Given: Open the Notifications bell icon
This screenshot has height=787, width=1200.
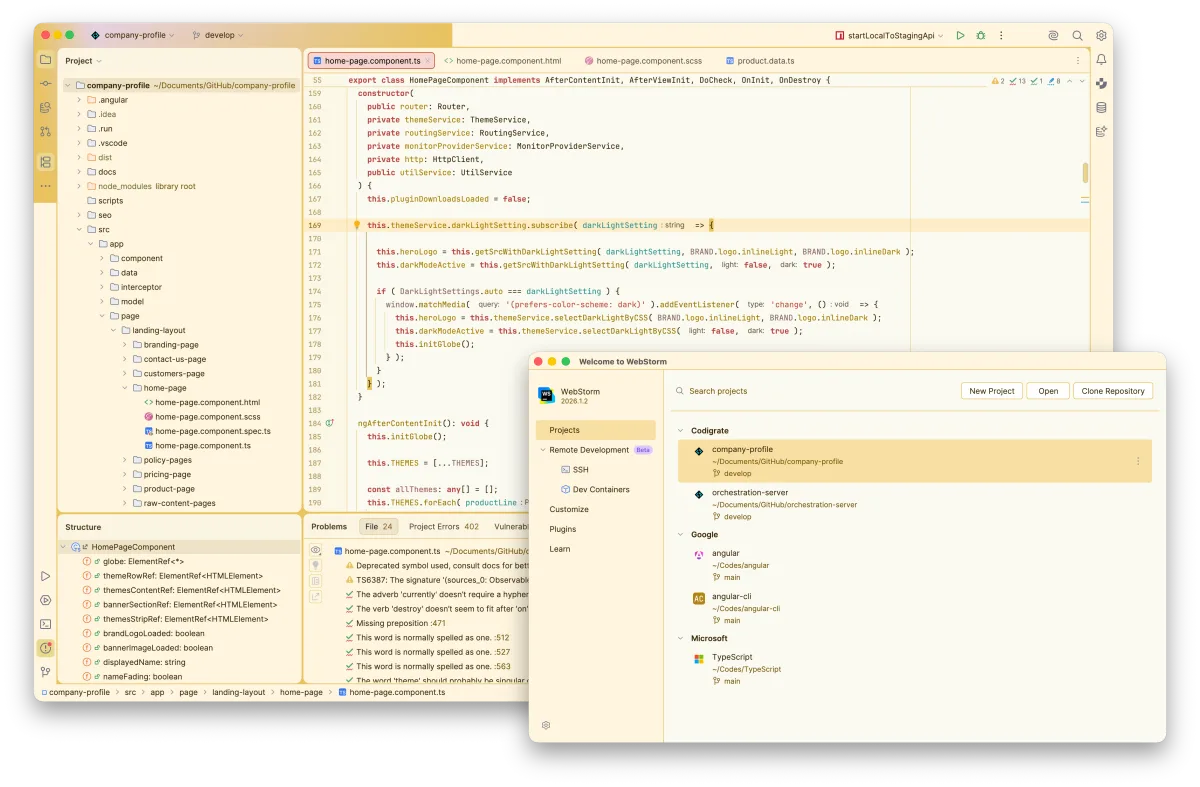Looking at the screenshot, I should click(1101, 60).
